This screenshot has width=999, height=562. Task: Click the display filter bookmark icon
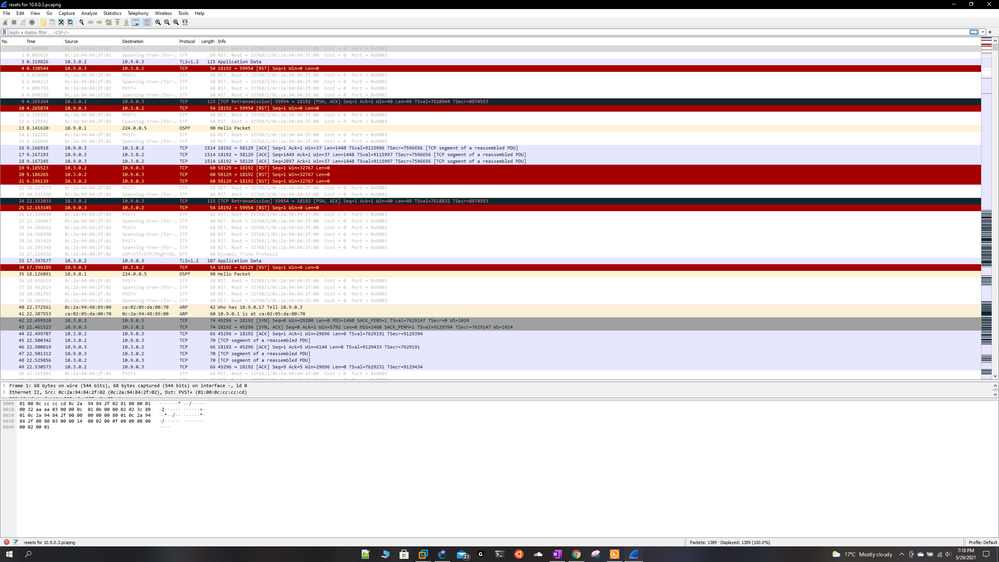coord(5,32)
